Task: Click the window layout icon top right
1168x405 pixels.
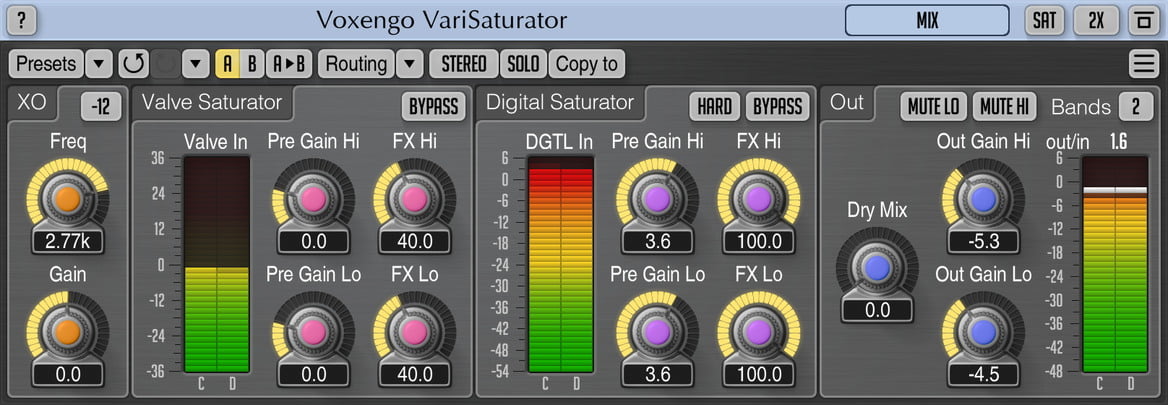Action: 1142,20
